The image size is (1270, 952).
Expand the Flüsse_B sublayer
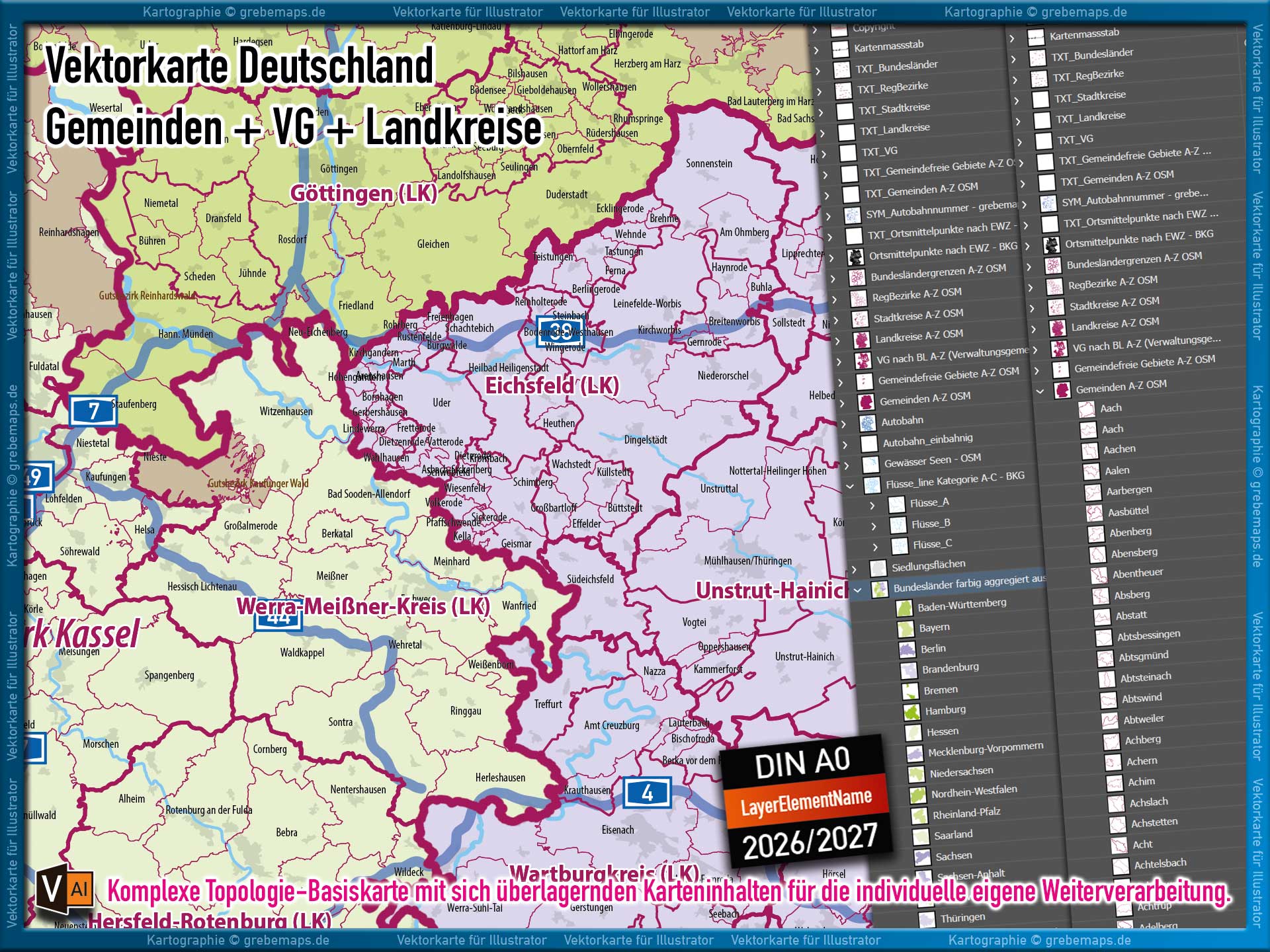874,527
